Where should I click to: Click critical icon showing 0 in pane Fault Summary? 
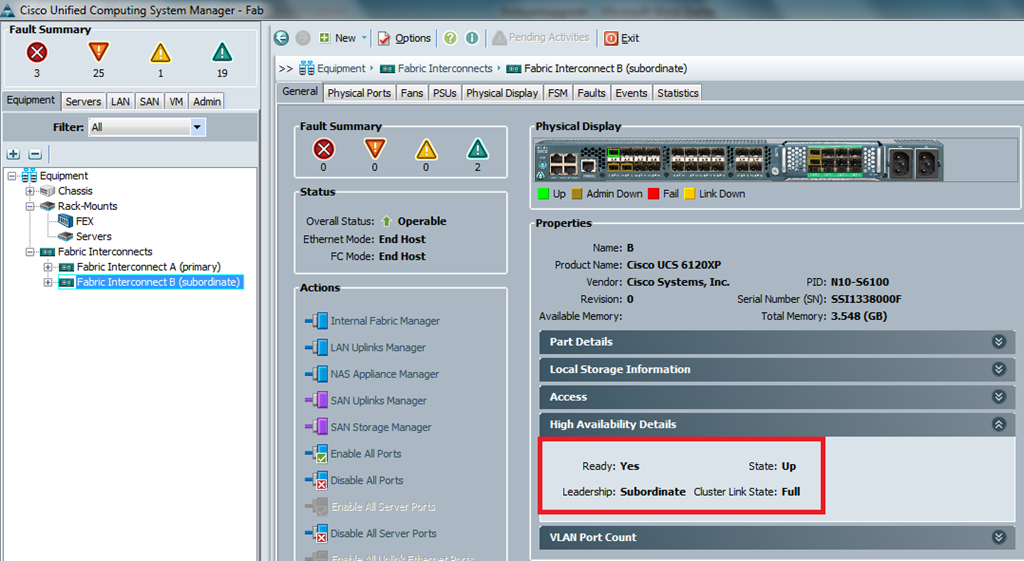[323, 150]
